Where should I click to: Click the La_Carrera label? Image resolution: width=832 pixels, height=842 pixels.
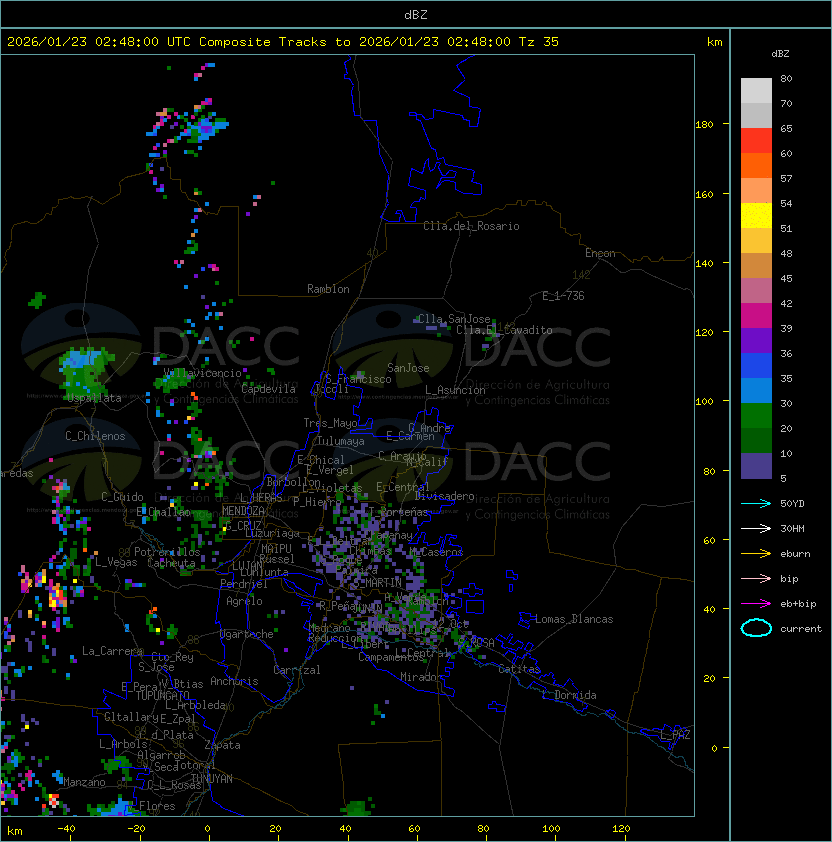click(112, 651)
